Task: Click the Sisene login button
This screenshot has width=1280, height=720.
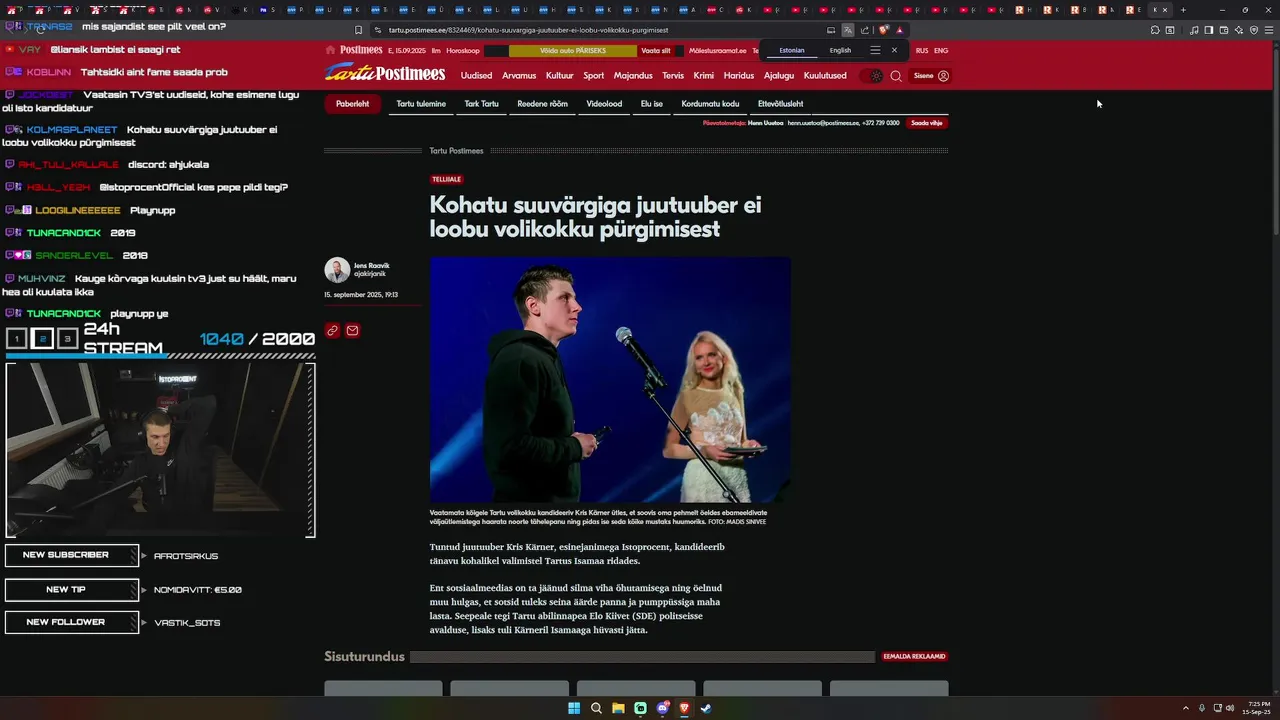Action: [x=931, y=76]
